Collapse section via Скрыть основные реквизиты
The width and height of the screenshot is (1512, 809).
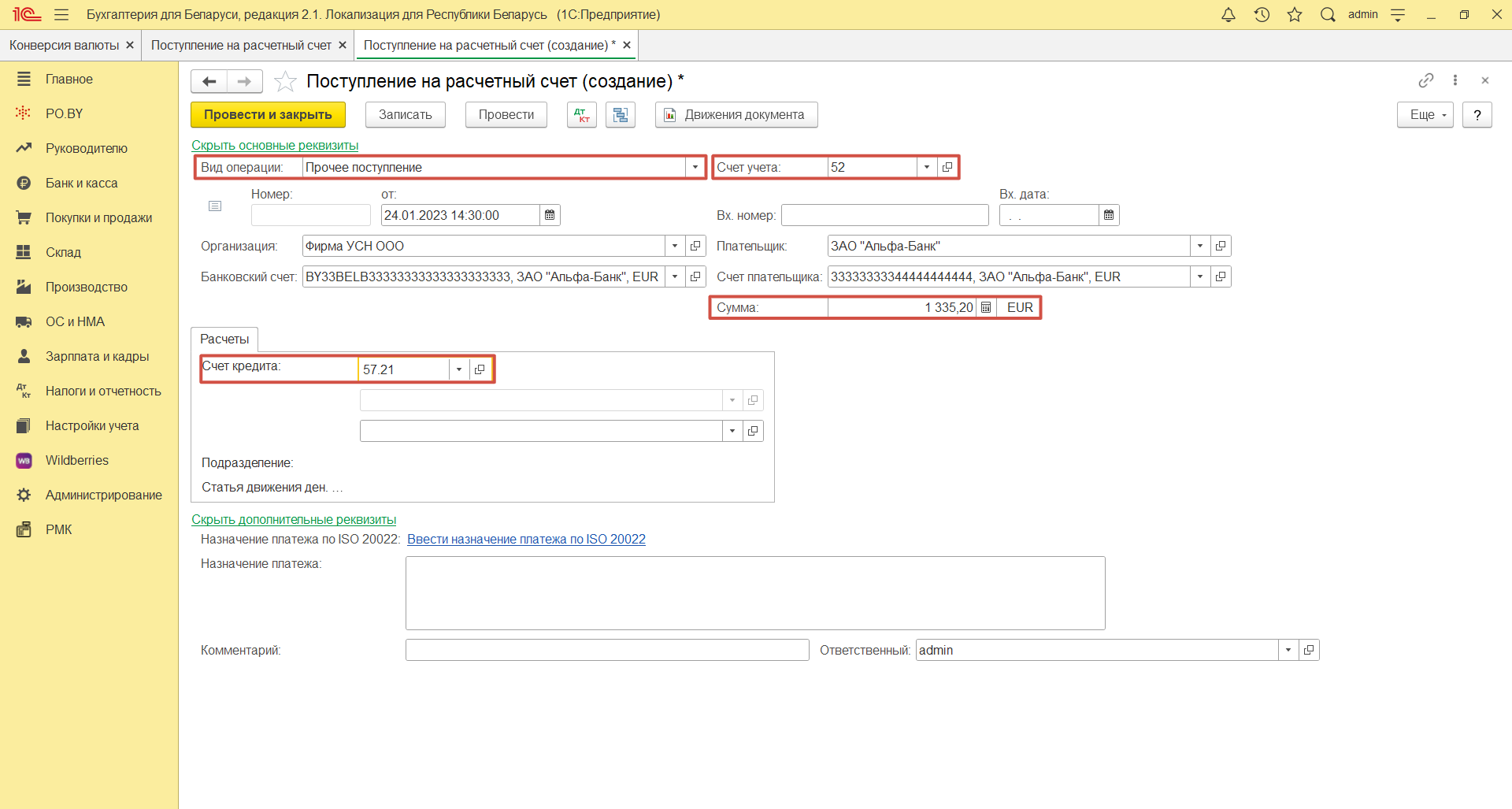pyautogui.click(x=275, y=145)
